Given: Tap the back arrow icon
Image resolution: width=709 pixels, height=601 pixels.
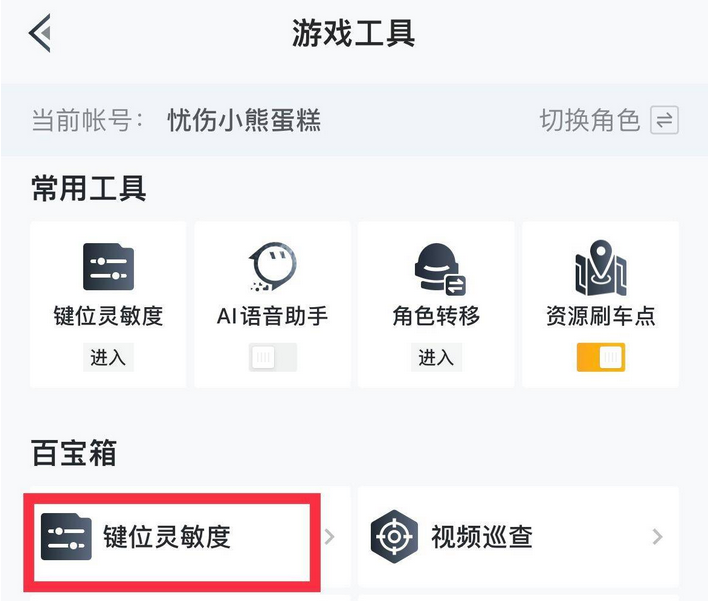Looking at the screenshot, I should click(x=40, y=34).
